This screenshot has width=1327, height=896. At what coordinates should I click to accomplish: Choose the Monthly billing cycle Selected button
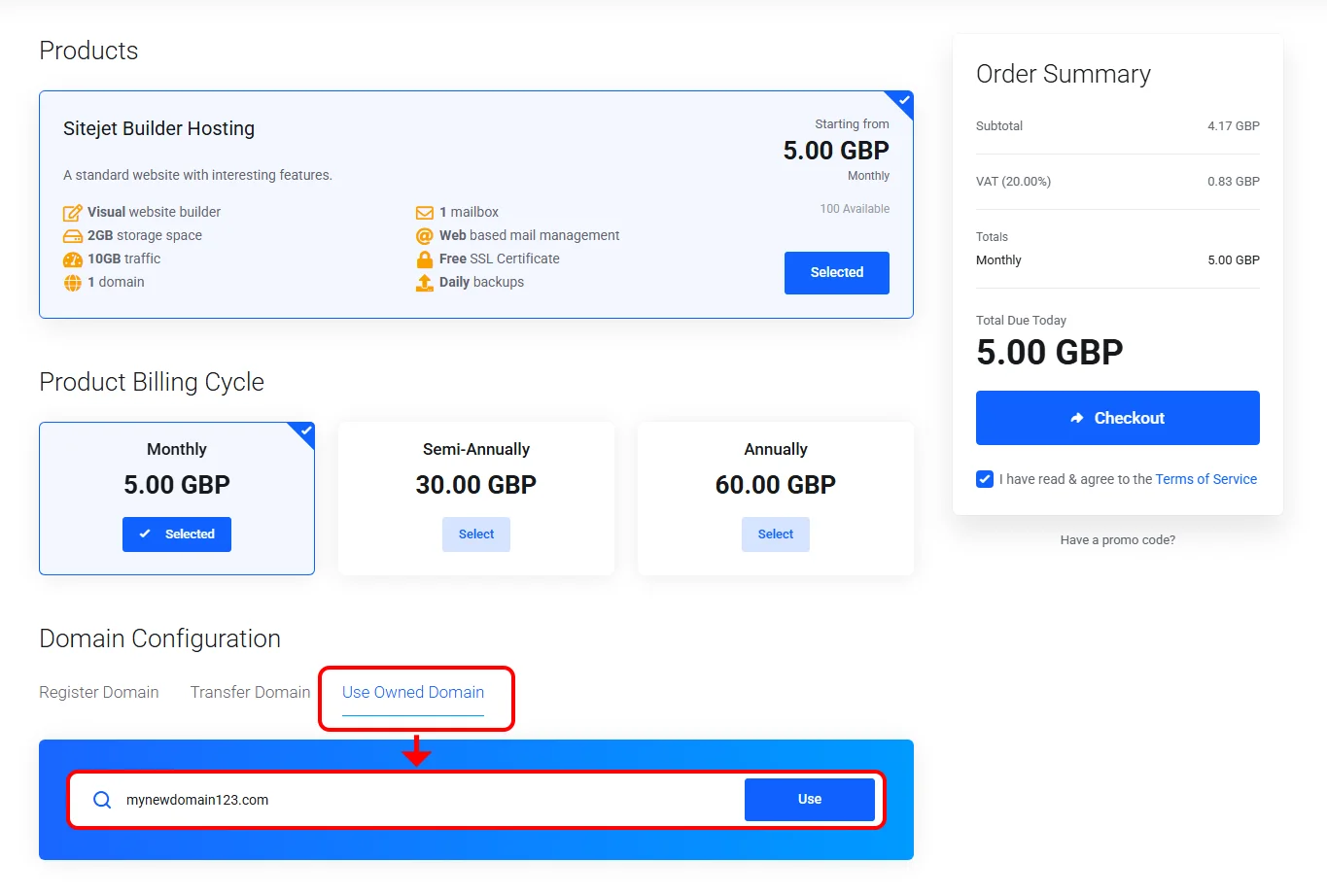pyautogui.click(x=177, y=534)
